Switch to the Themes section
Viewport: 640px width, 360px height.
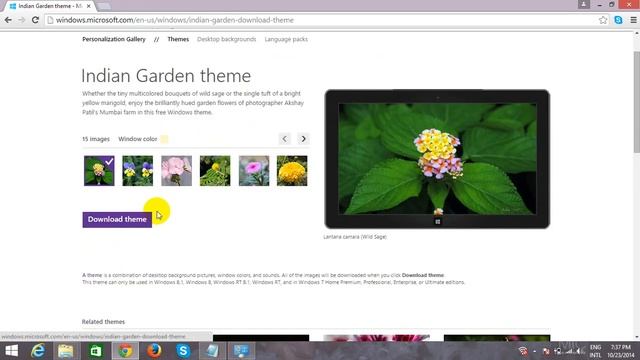tap(178, 39)
